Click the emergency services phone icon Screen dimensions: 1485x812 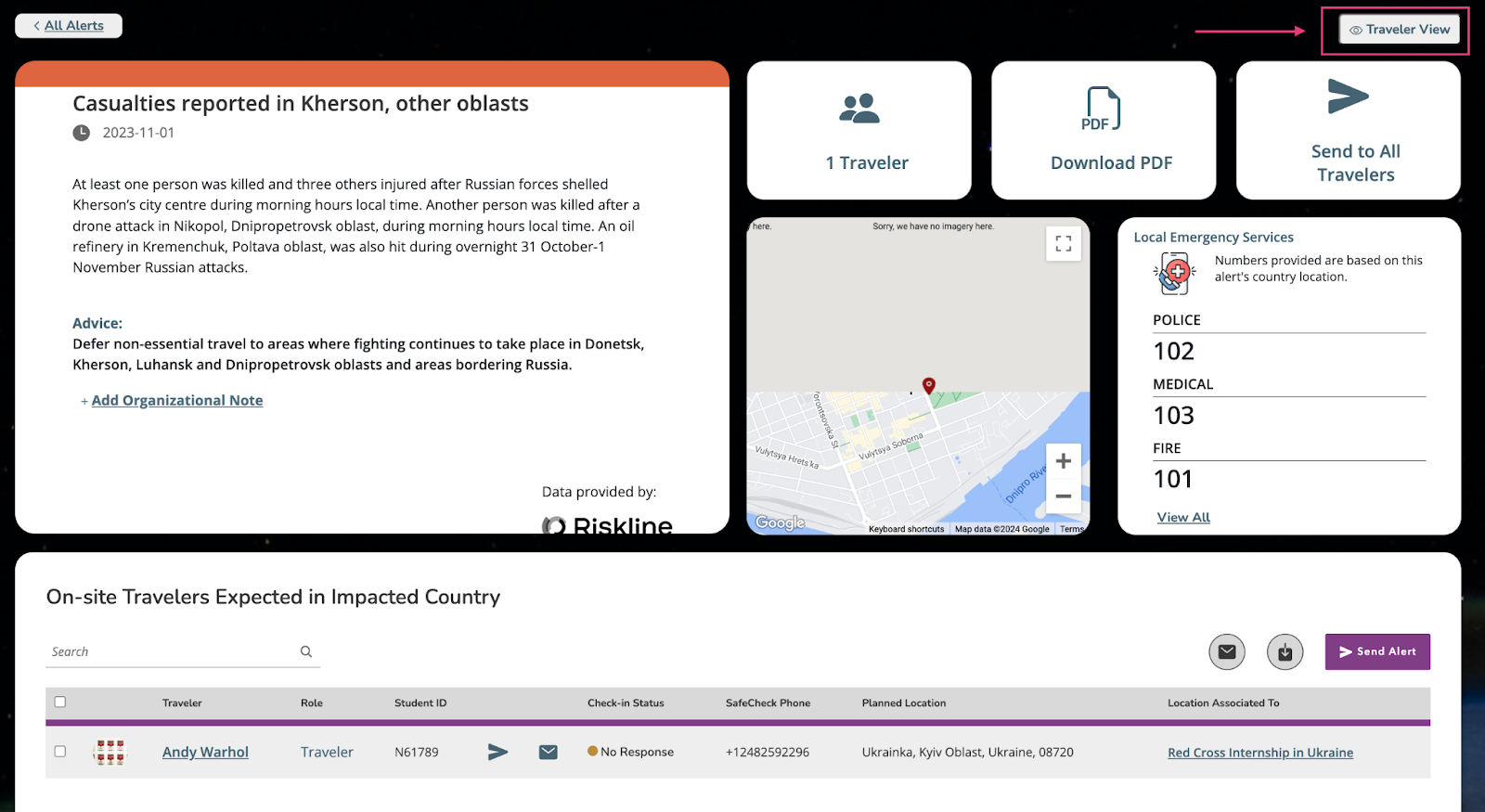tap(1174, 274)
